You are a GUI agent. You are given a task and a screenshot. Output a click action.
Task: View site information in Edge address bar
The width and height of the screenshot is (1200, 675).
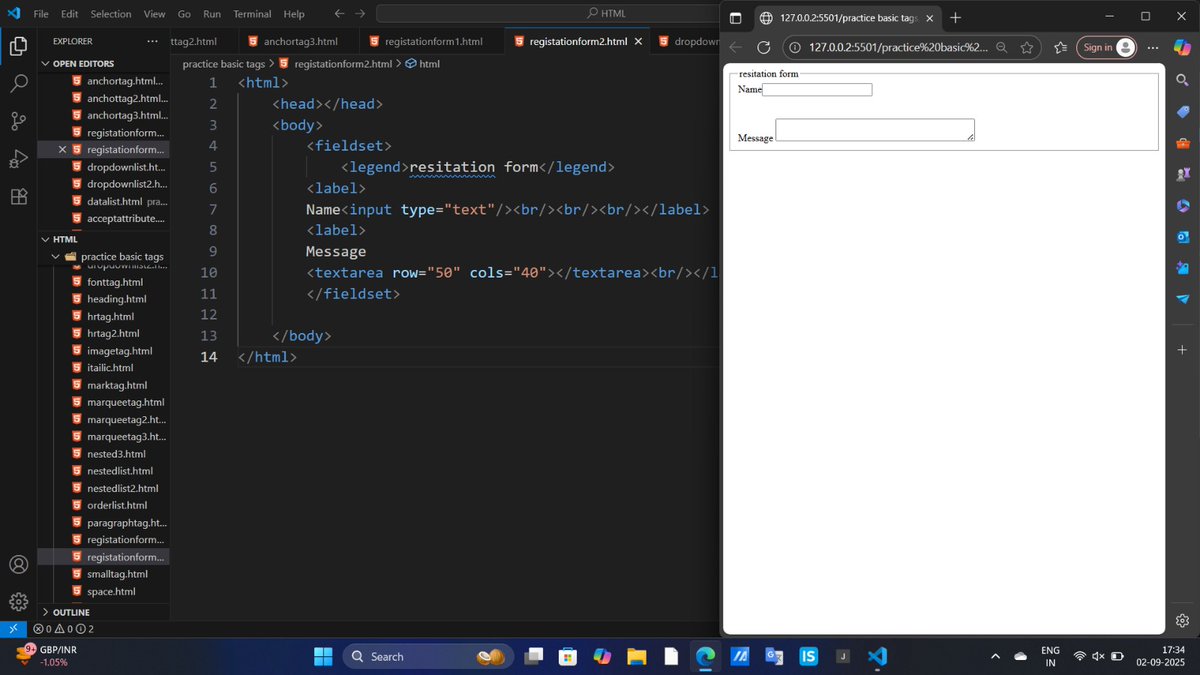794,47
